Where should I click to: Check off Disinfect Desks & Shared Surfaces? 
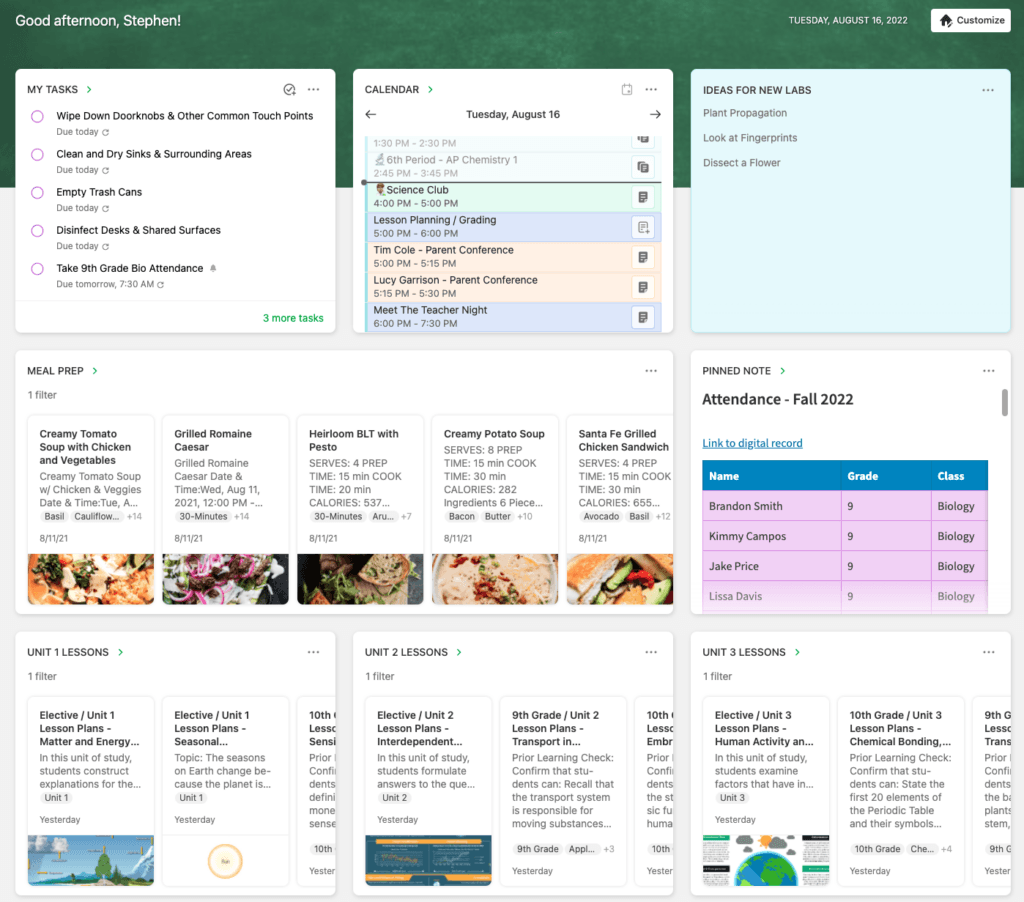[x=37, y=231]
